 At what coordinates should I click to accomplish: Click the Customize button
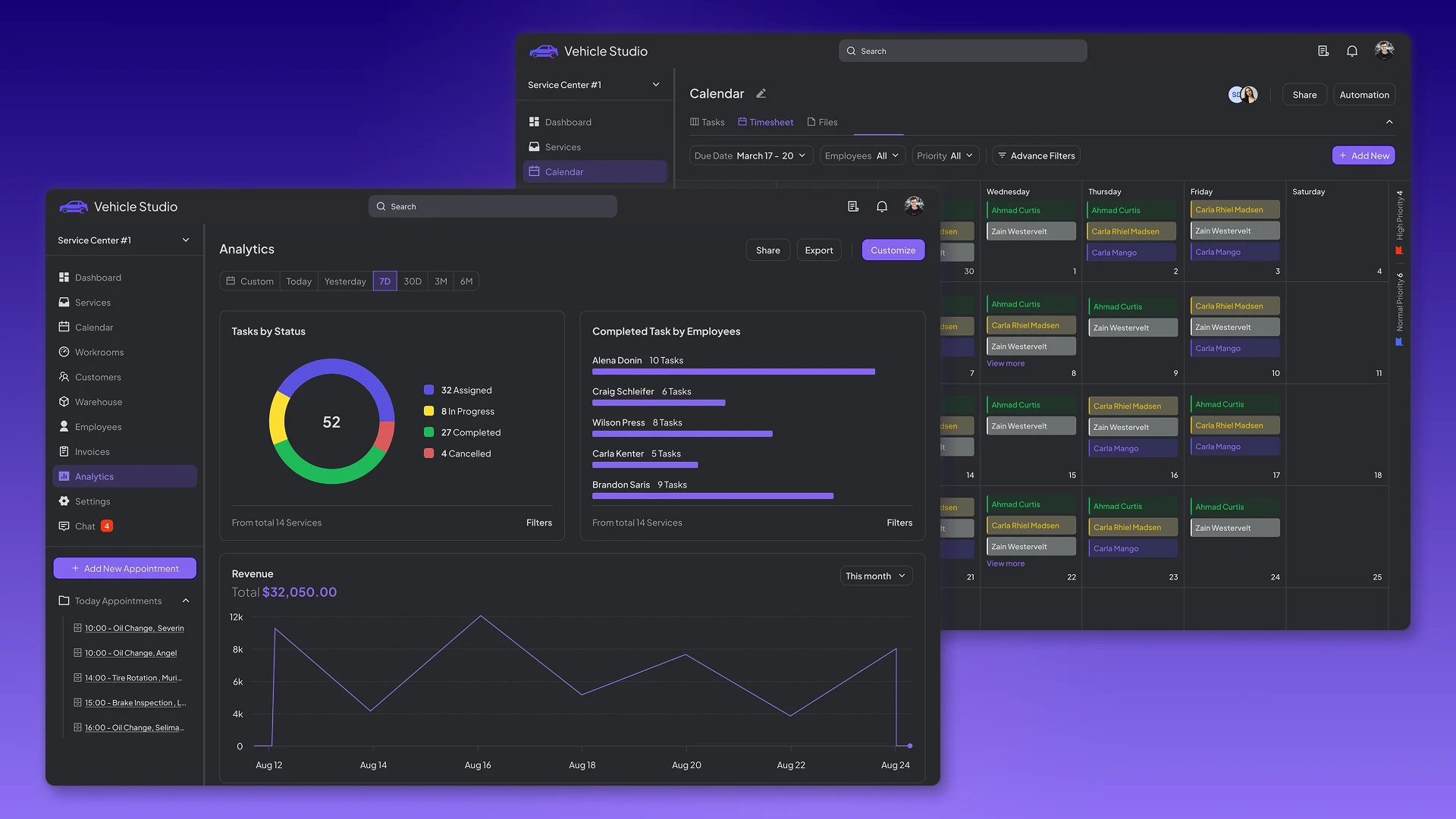[x=893, y=249]
